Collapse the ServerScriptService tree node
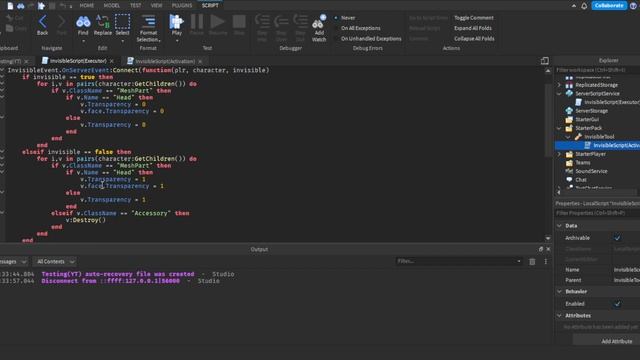Viewport: 640px width, 360px height. click(559, 93)
